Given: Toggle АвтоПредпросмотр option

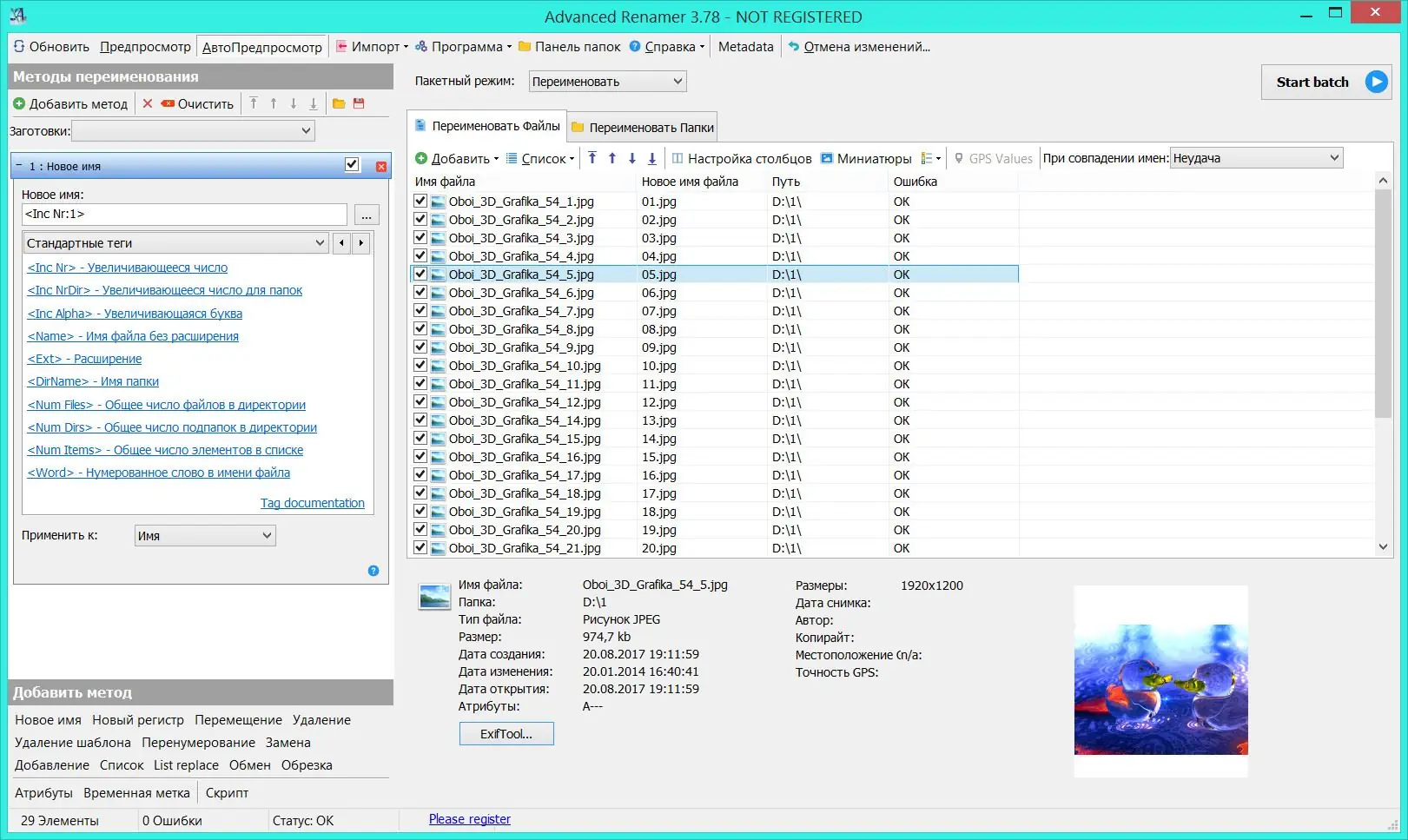Looking at the screenshot, I should click(261, 47).
